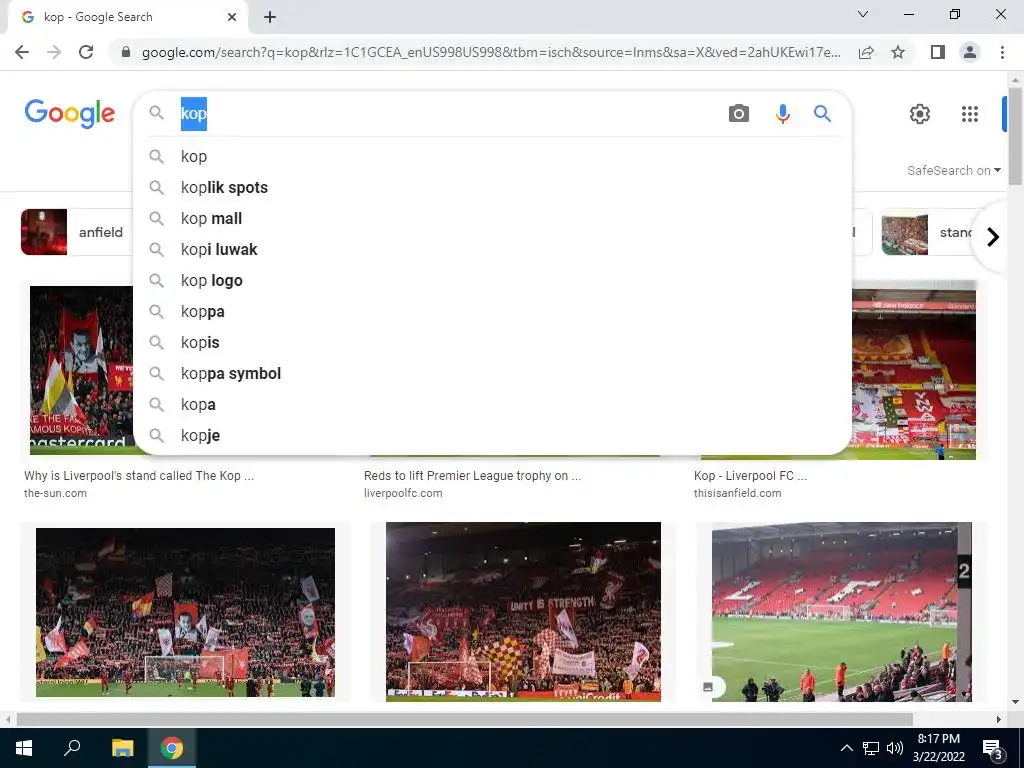
Task: Open 'Why is Liverpool's stand called The Kop' link
Action: [x=139, y=475]
